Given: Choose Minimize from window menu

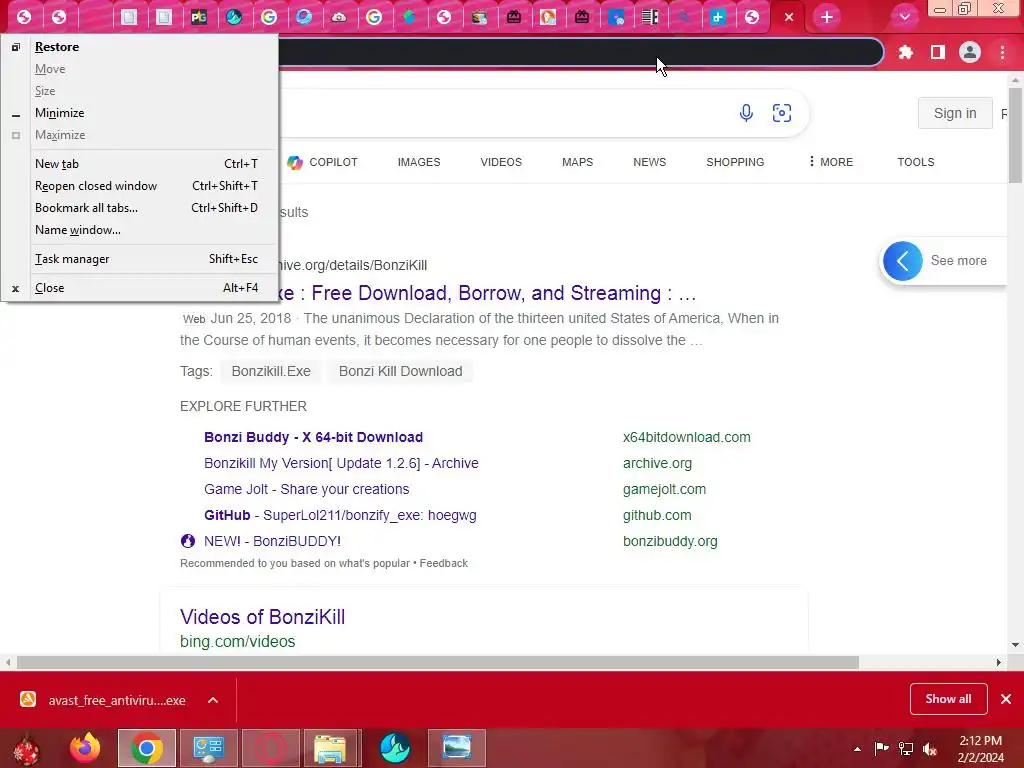Looking at the screenshot, I should 140,113.
